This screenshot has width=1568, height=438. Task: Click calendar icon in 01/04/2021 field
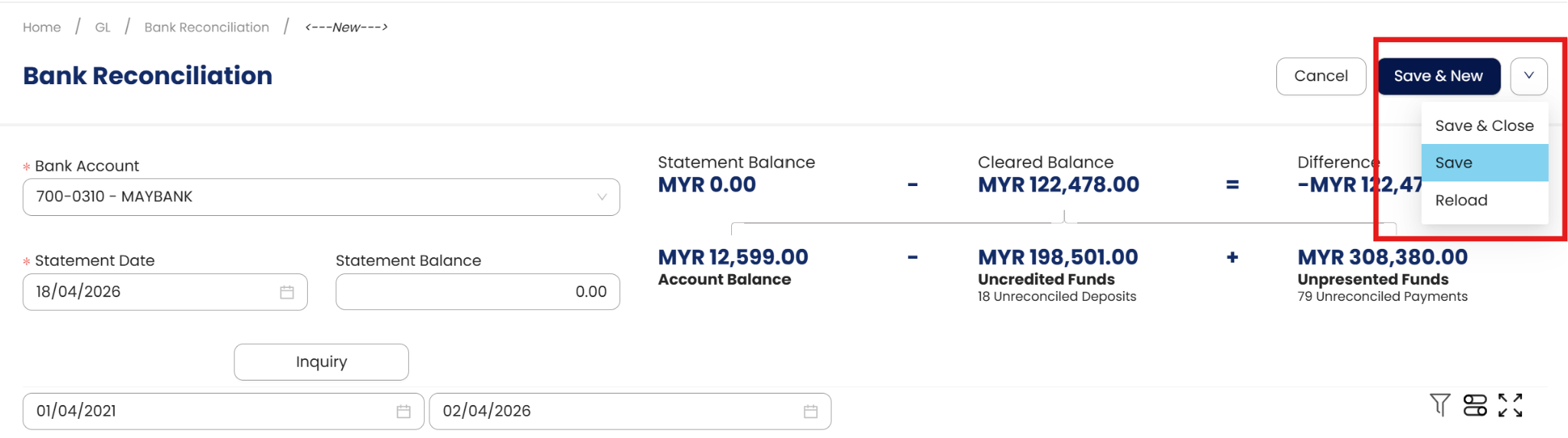[403, 412]
